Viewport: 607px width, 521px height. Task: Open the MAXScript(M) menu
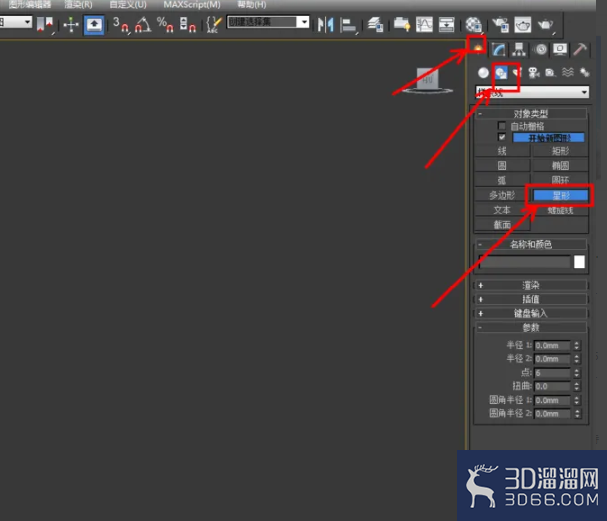click(192, 5)
